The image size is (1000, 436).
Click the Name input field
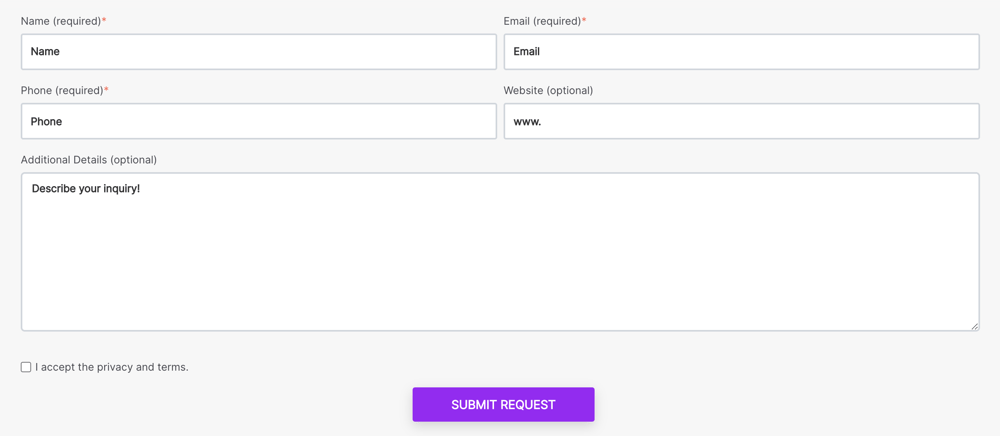258,52
